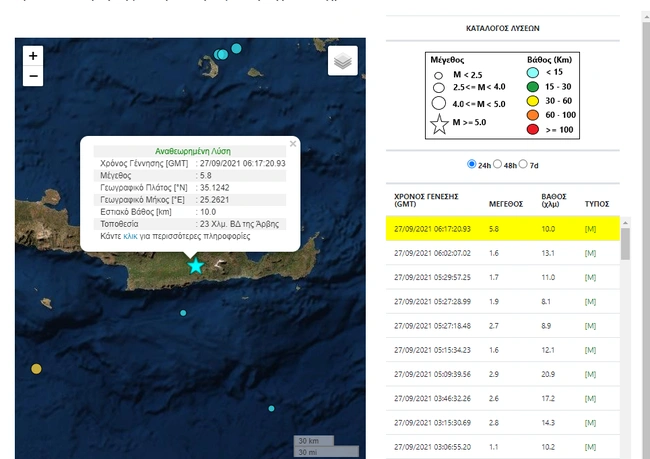Click the large cyan circle near Santorini
The height and width of the screenshot is (459, 650).
[x=237, y=48]
